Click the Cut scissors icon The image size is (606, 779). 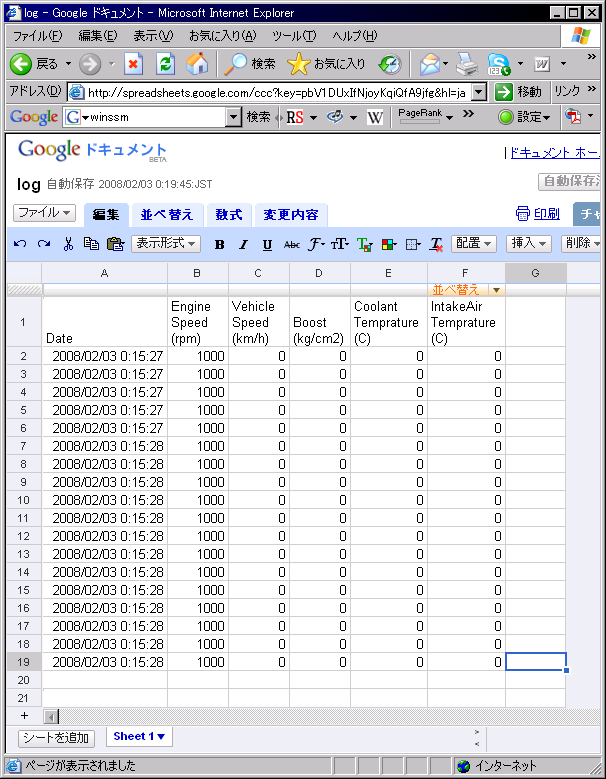point(68,244)
